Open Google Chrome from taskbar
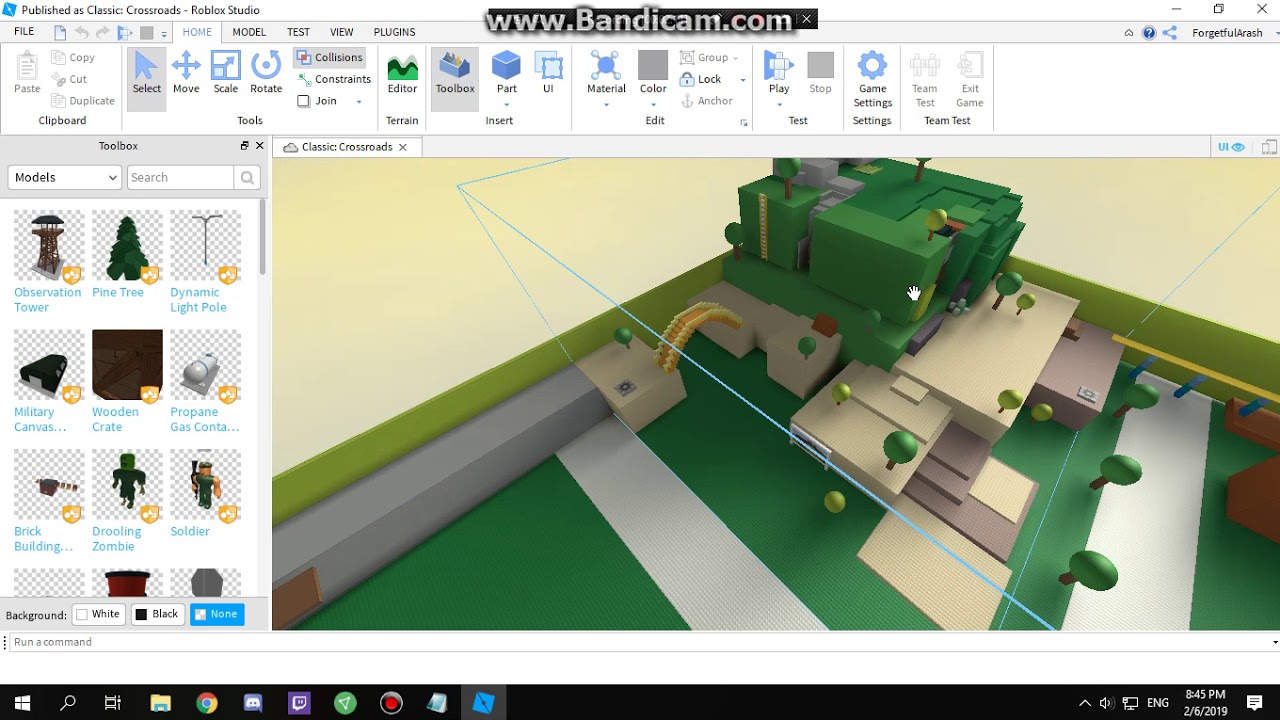Viewport: 1280px width, 720px height. [x=207, y=703]
